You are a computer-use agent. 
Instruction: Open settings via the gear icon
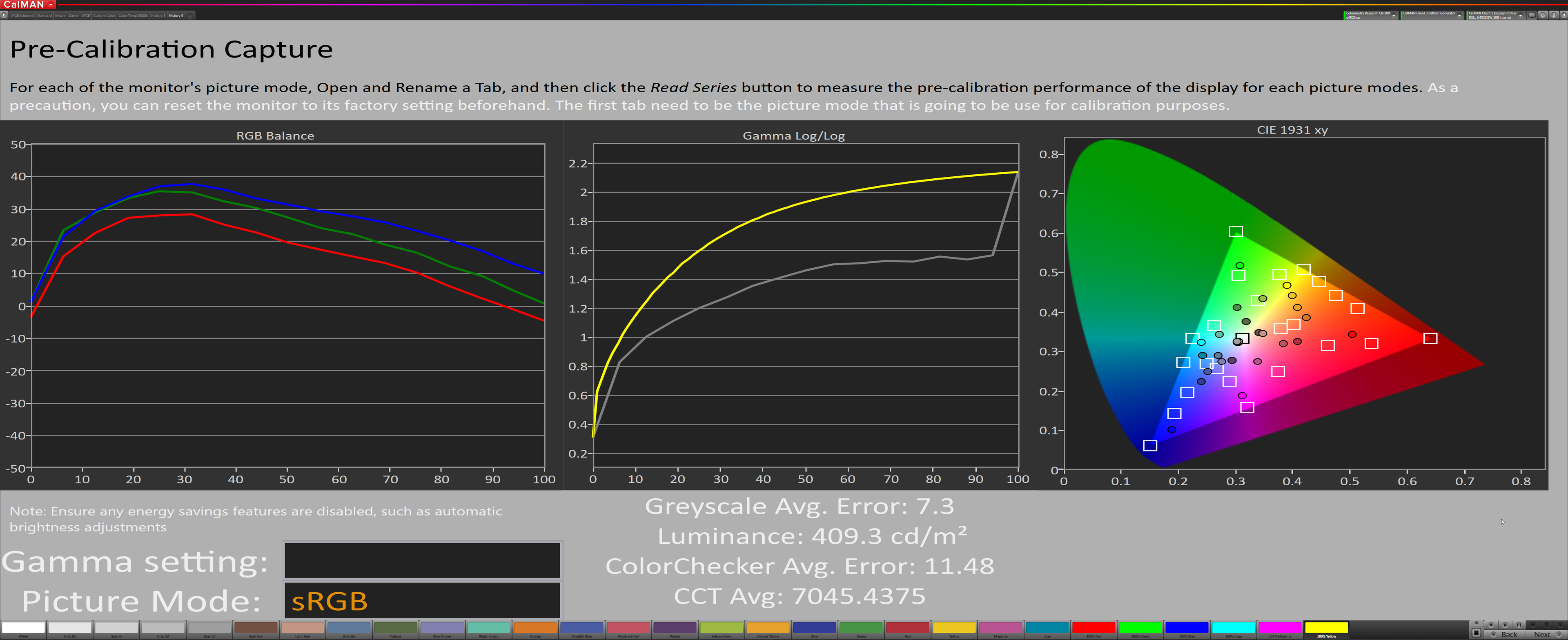(x=1542, y=15)
